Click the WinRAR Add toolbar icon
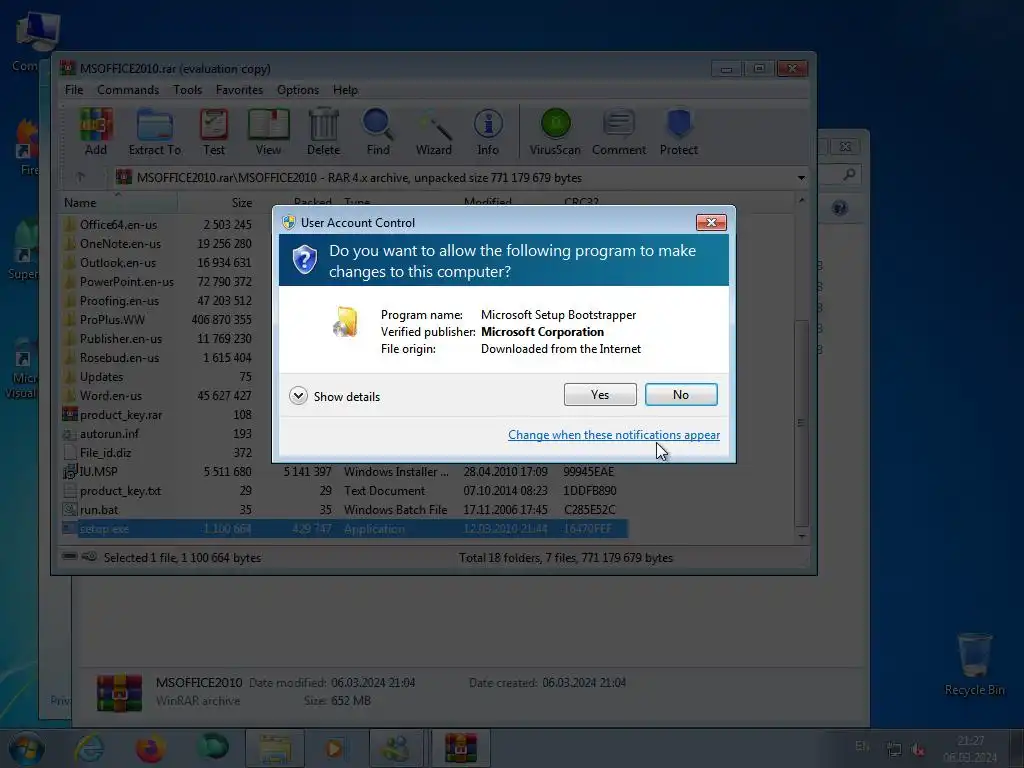 pos(96,133)
